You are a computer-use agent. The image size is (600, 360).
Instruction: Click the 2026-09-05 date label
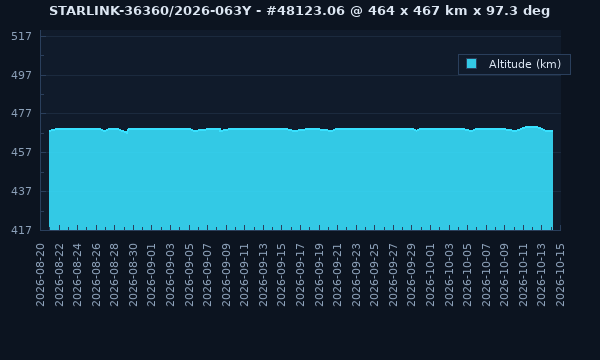coord(189,275)
